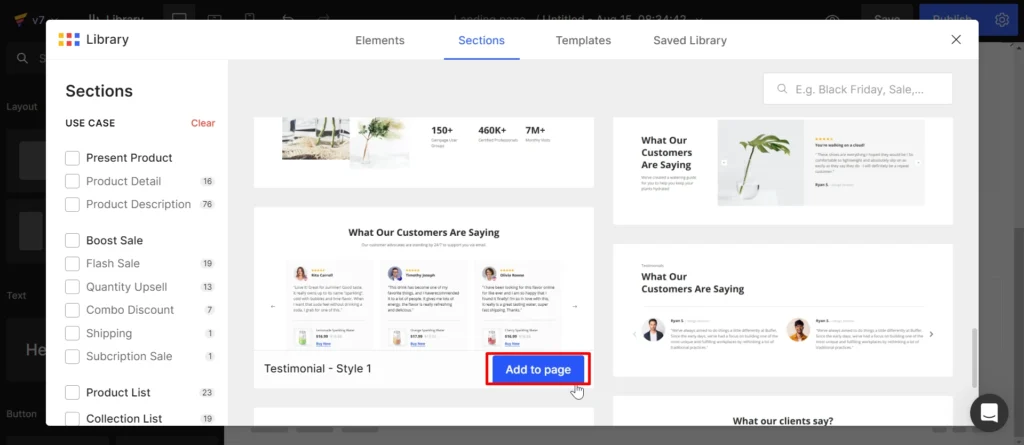Image resolution: width=1024 pixels, height=445 pixels.
Task: Click next arrow on Testimonial Style 1 carousel
Action: click(x=575, y=307)
